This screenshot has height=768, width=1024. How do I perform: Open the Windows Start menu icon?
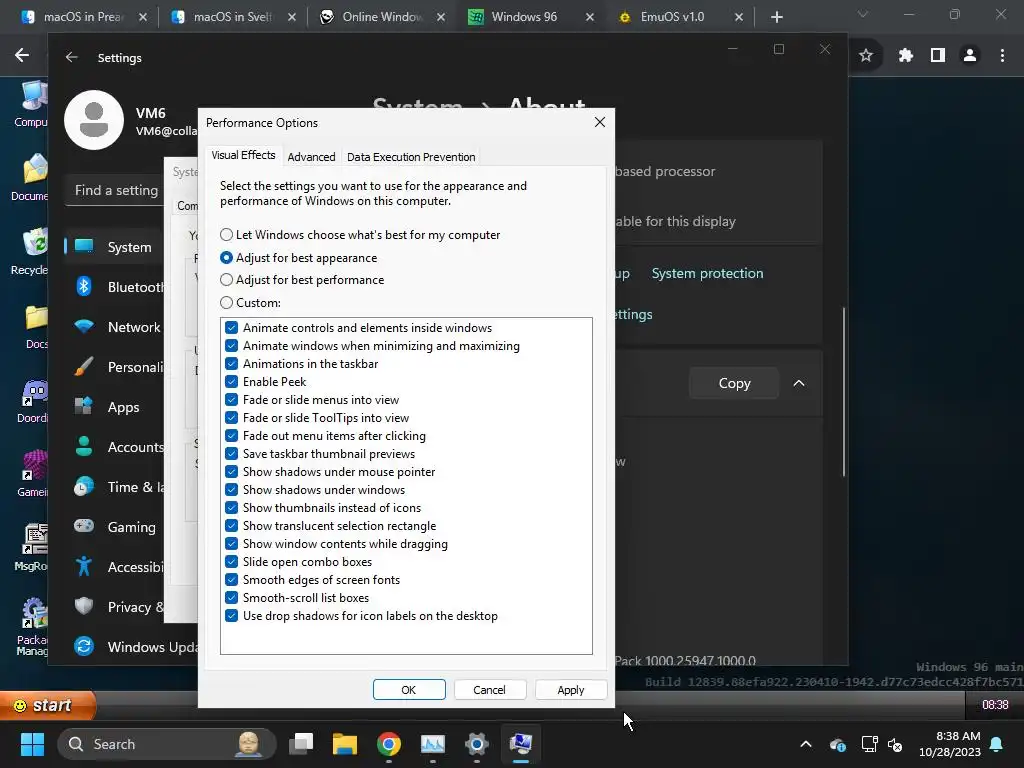(32, 744)
